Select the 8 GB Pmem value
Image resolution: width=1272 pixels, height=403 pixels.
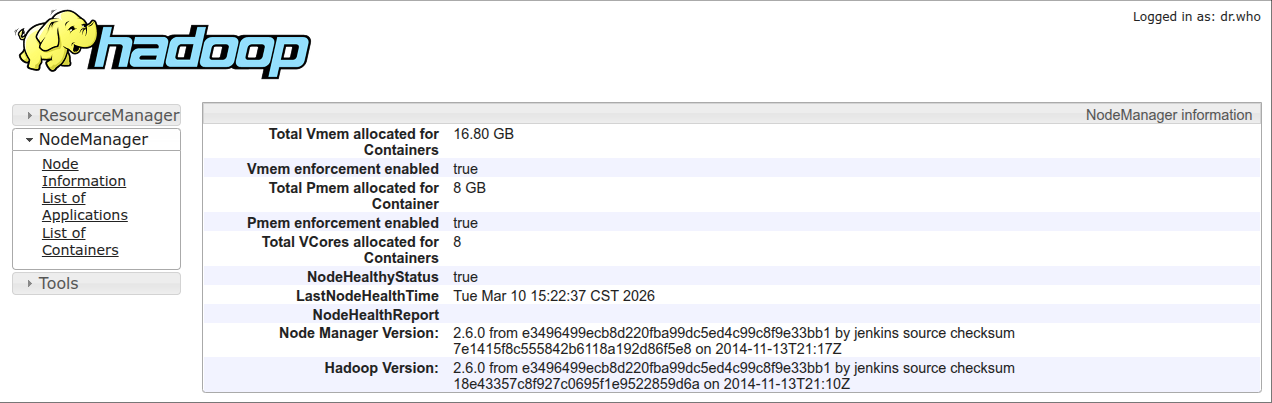pos(470,188)
